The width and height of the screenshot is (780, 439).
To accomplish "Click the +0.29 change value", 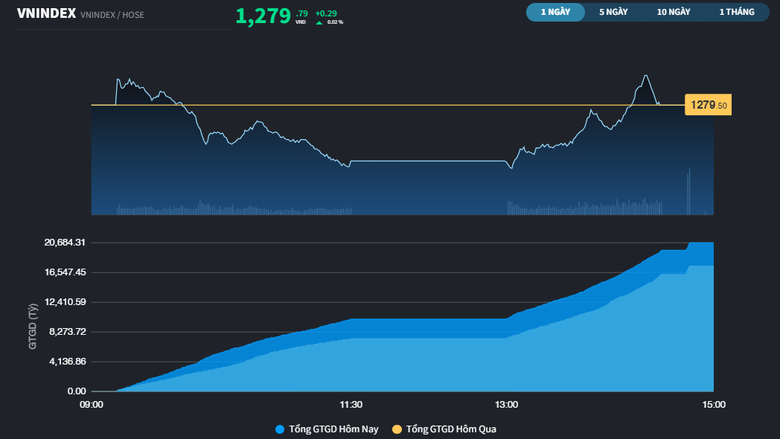I will 325,13.
